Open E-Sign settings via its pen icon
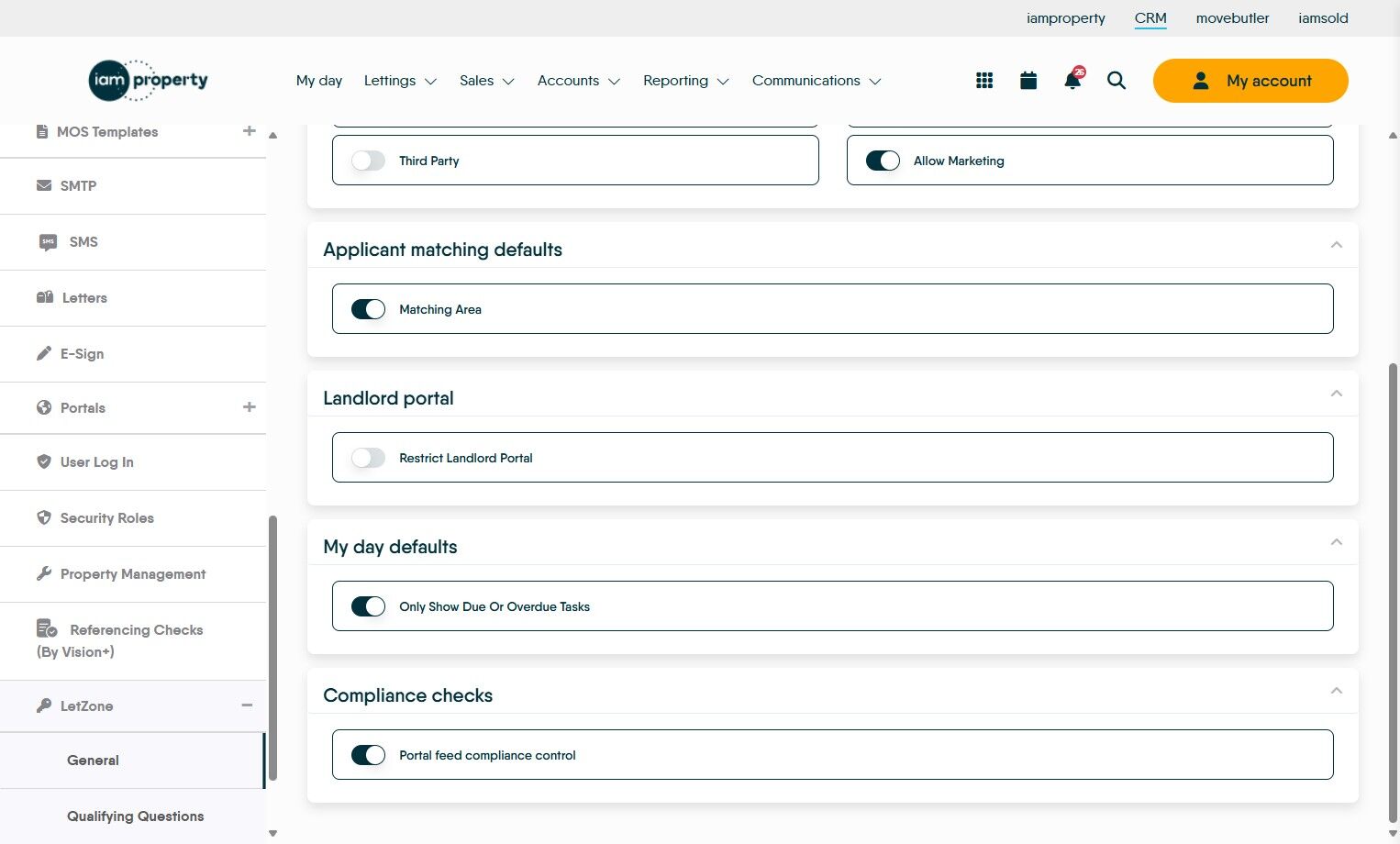 pyautogui.click(x=44, y=353)
